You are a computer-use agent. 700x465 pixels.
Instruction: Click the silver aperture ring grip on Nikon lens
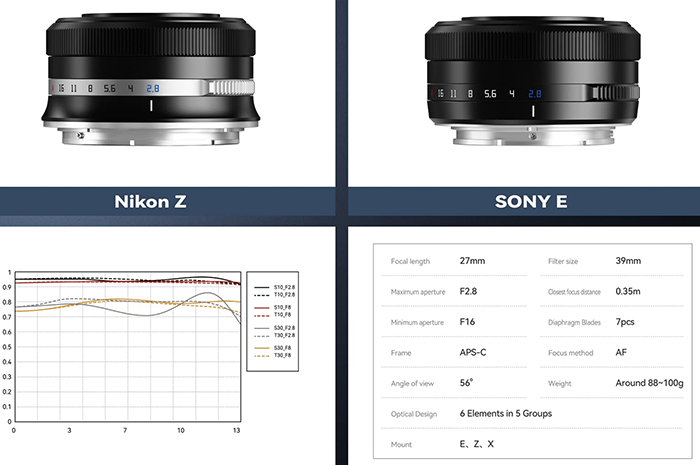tap(231, 87)
